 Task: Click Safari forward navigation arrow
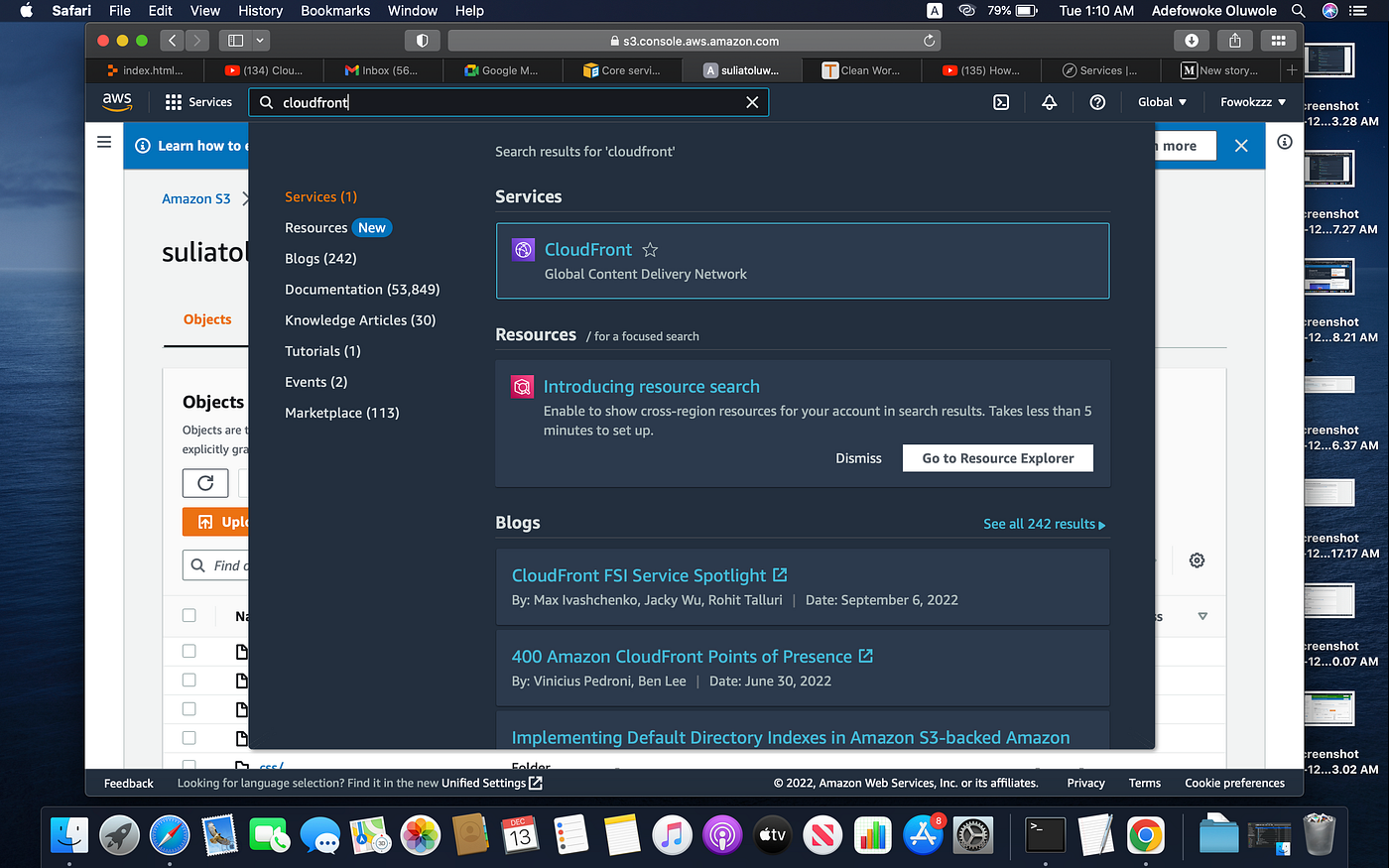coord(196,41)
